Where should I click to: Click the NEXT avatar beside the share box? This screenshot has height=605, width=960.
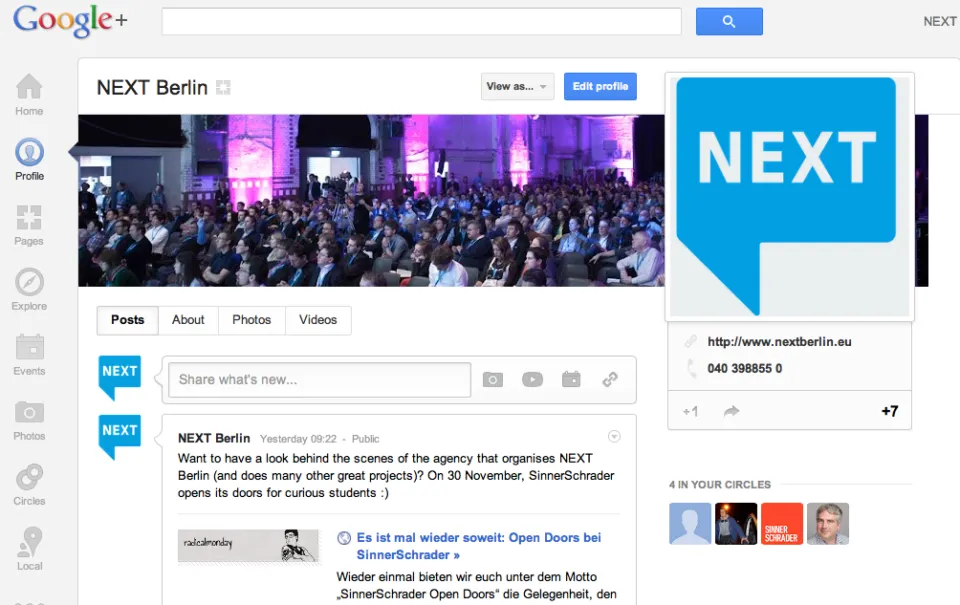click(x=119, y=378)
